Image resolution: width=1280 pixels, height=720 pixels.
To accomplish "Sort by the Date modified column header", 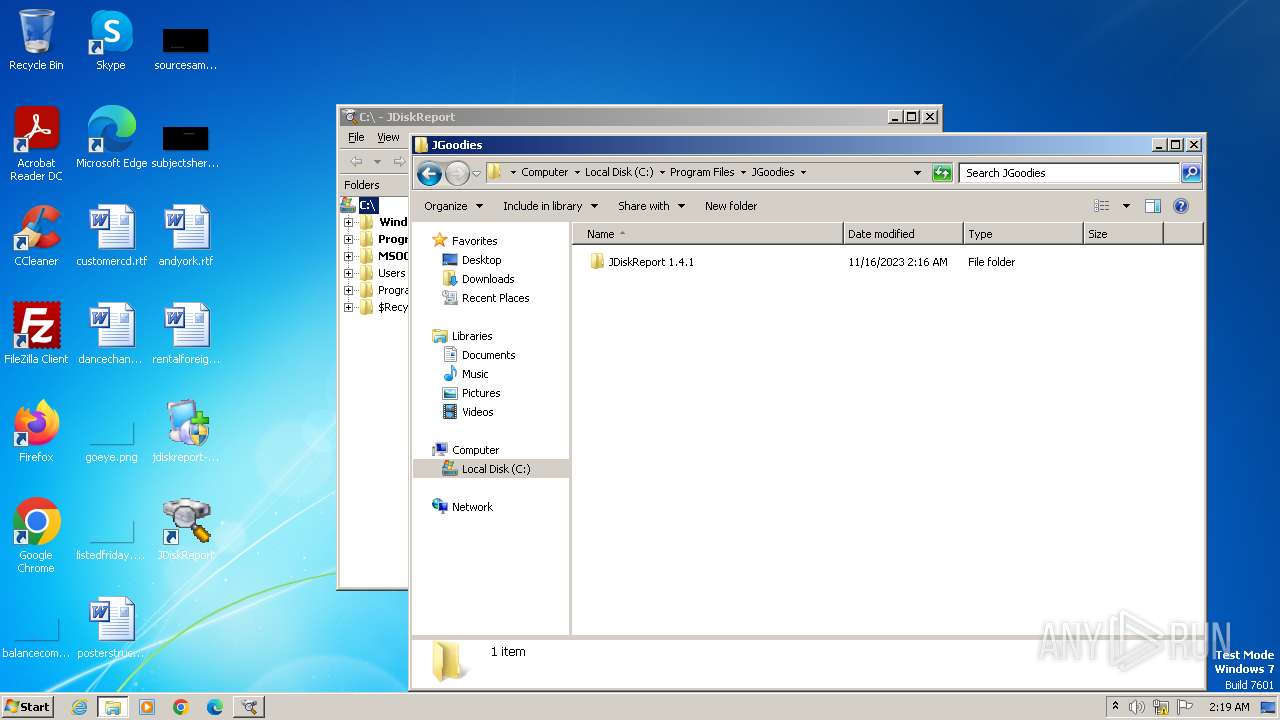I will tap(903, 234).
